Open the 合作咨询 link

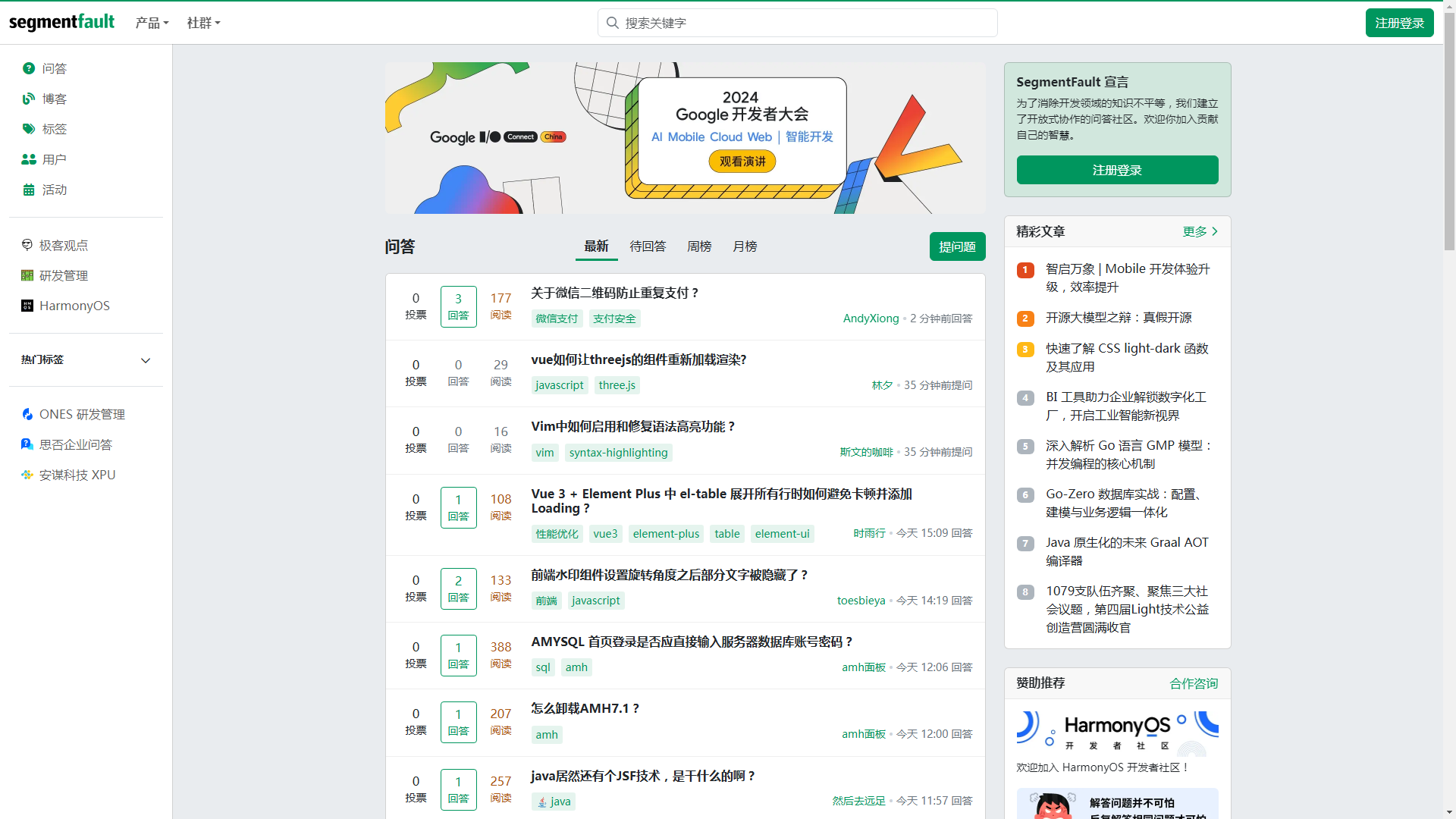click(x=1194, y=683)
